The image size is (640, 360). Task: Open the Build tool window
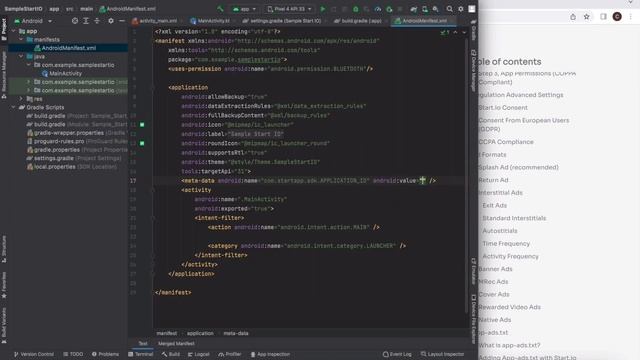tap(171, 354)
